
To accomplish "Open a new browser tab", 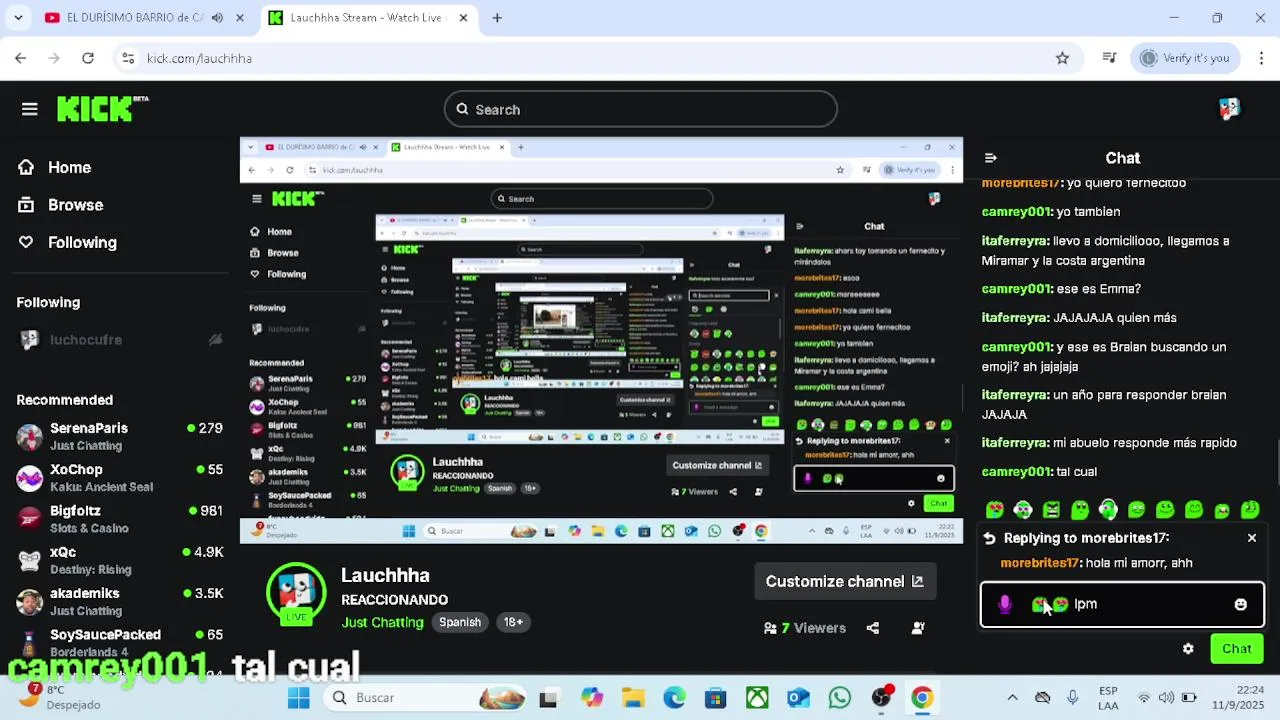I will (497, 18).
